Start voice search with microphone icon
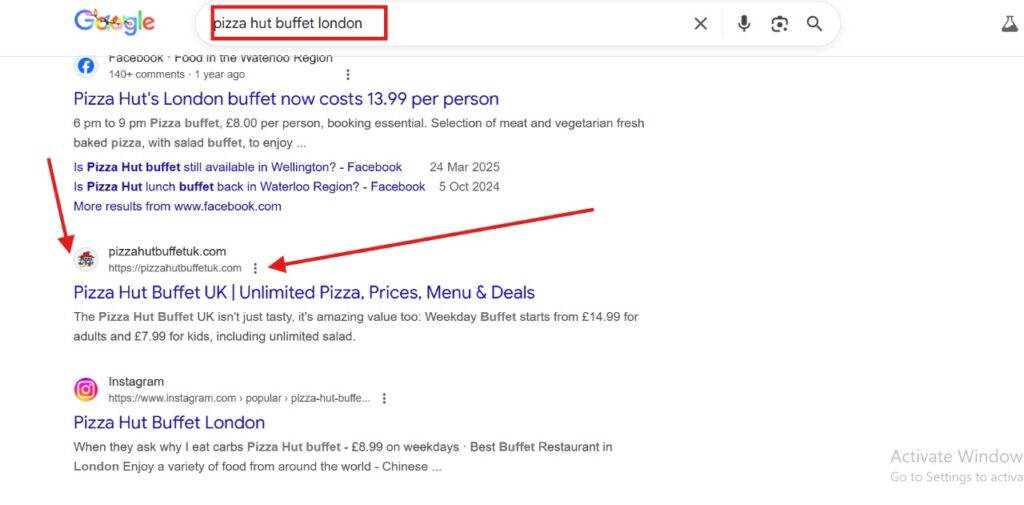Image resolution: width=1024 pixels, height=505 pixels. click(744, 24)
